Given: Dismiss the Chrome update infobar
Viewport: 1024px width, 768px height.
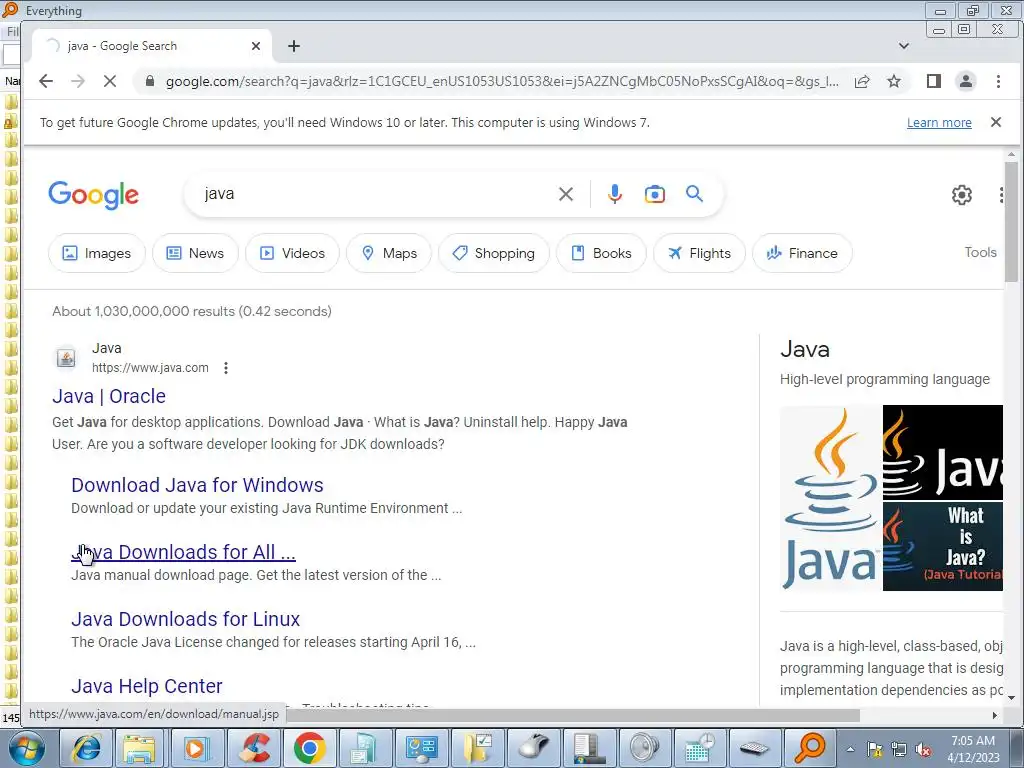Looking at the screenshot, I should pyautogui.click(x=996, y=122).
